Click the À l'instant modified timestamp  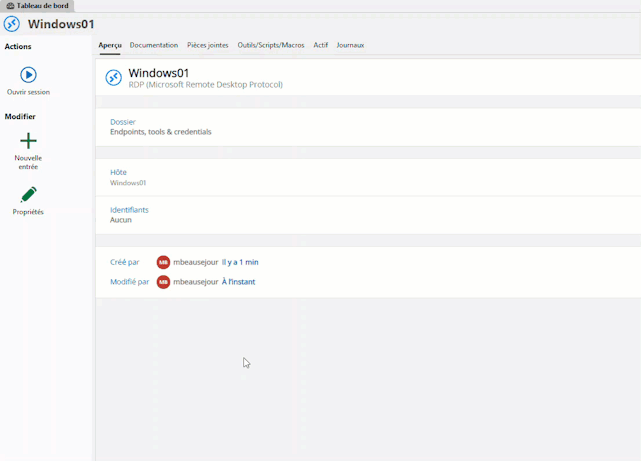tap(238, 282)
